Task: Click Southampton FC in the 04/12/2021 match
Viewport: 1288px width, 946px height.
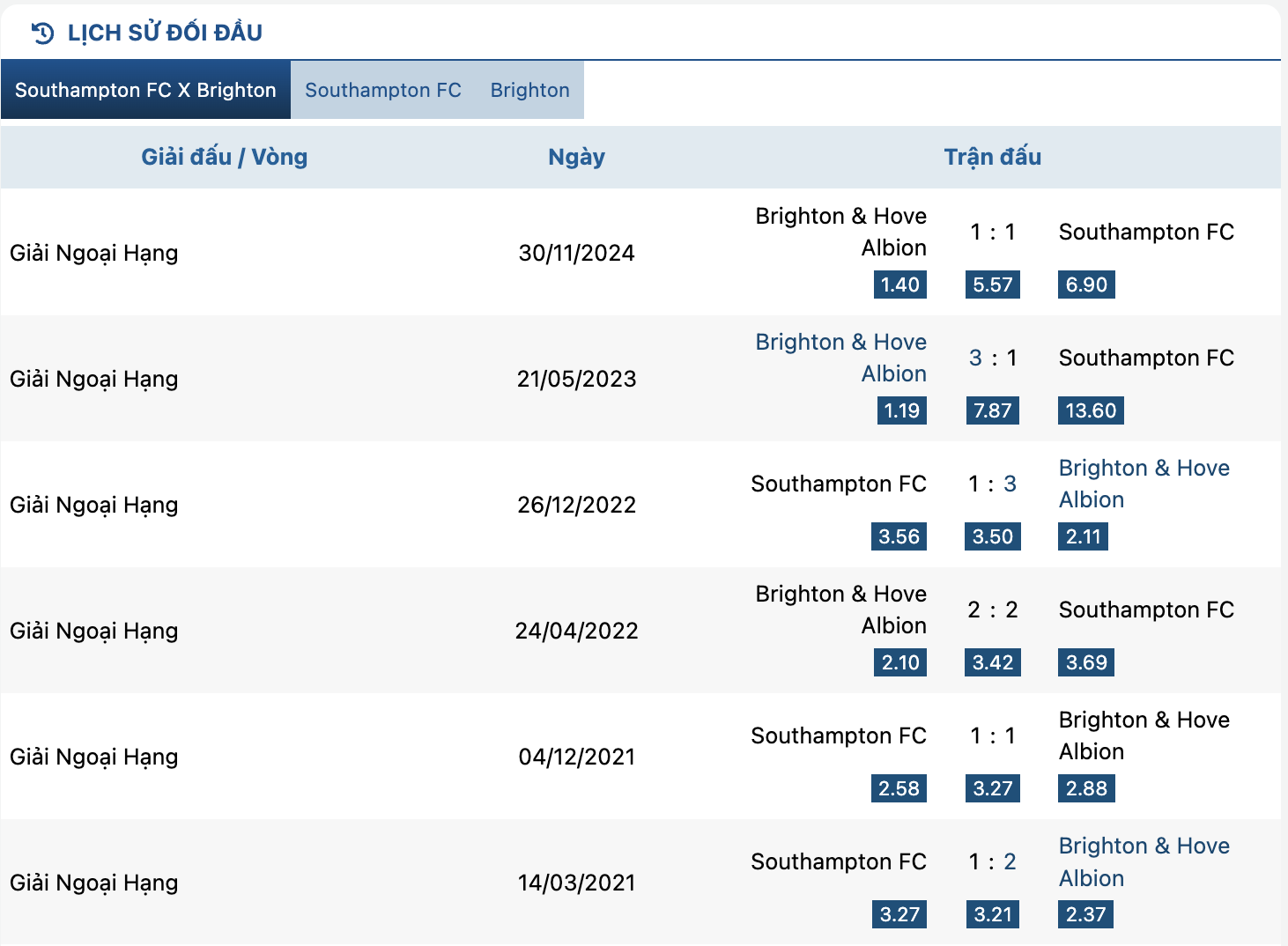Action: point(839,735)
